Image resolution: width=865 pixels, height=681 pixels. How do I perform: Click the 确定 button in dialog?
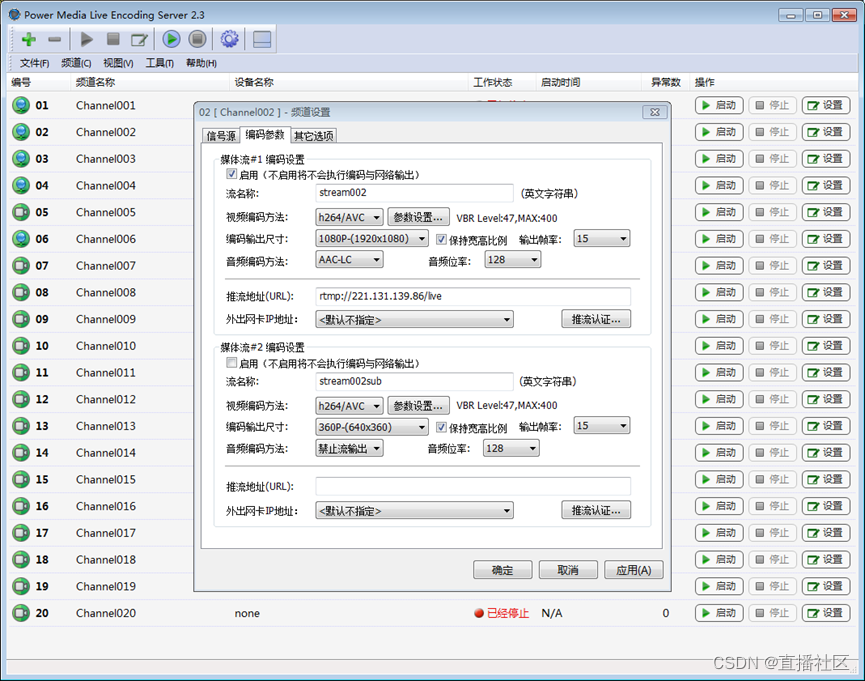(x=503, y=570)
